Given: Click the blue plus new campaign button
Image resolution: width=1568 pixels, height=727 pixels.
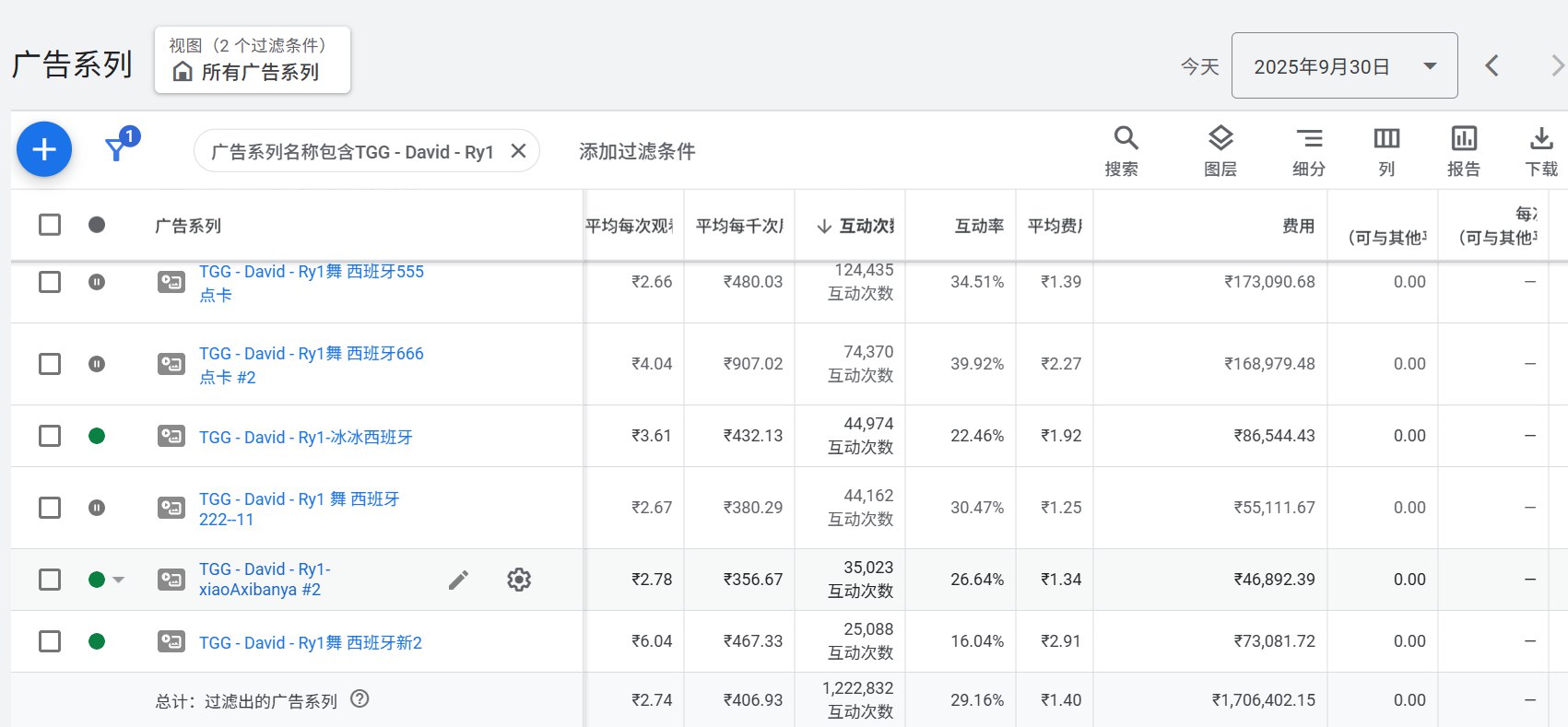Looking at the screenshot, I should (44, 149).
